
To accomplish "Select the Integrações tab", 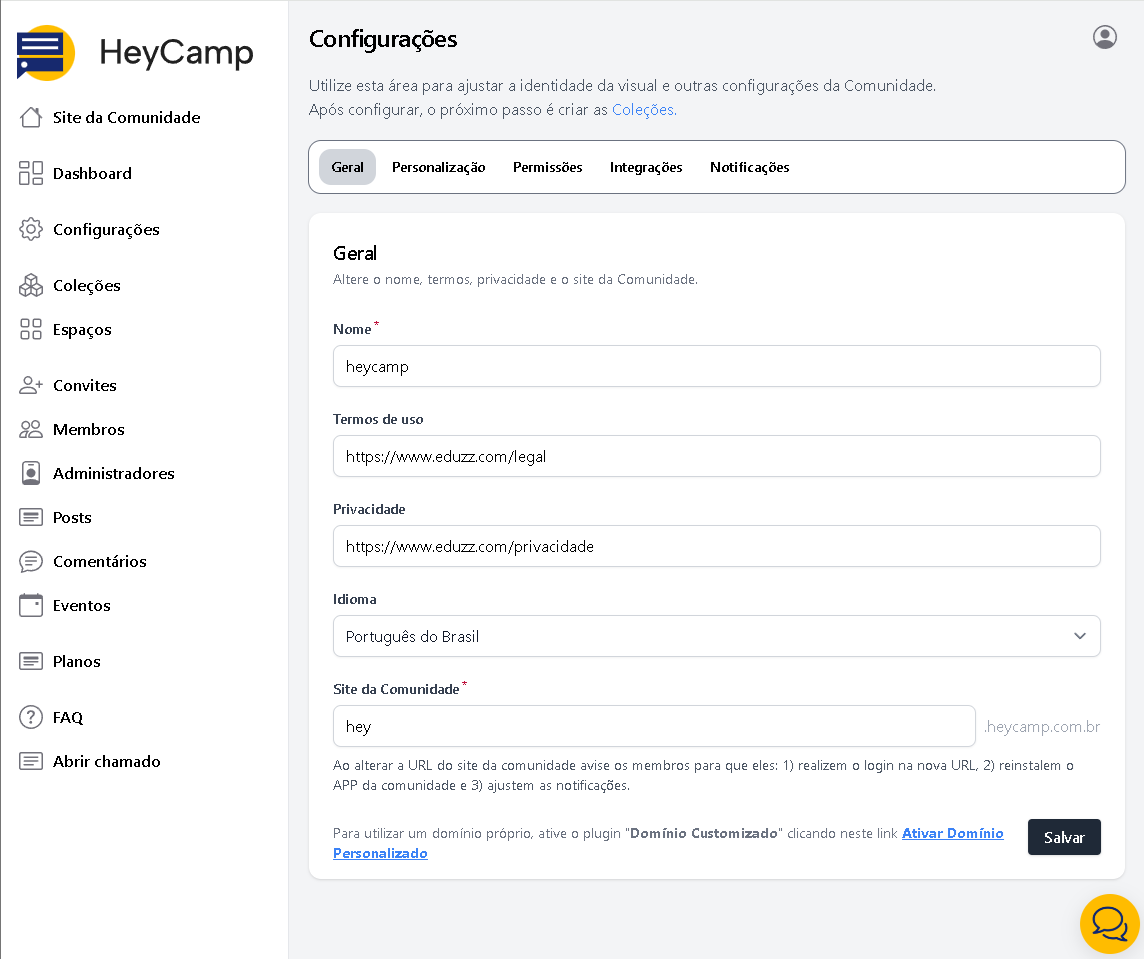I will 646,167.
